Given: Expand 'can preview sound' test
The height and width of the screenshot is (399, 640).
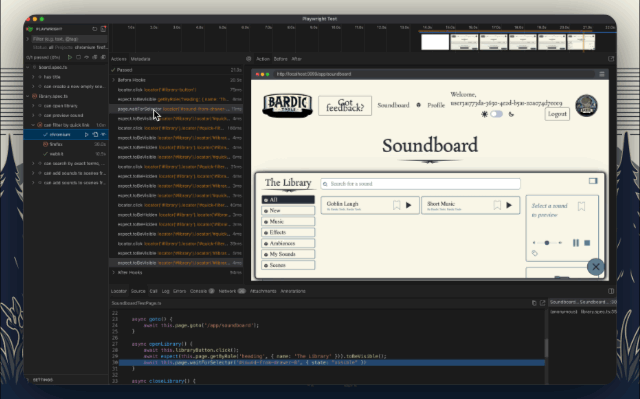Looking at the screenshot, I should tap(33, 115).
